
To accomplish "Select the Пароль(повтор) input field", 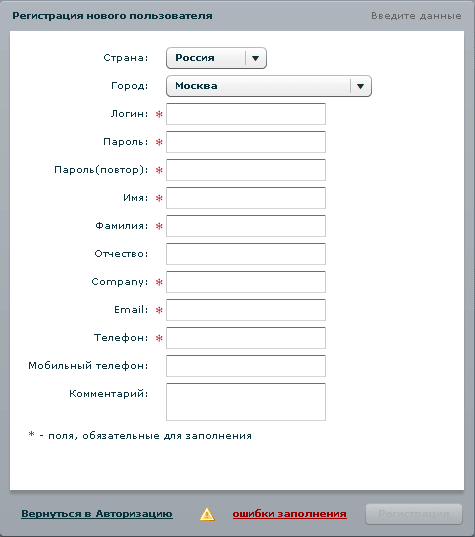I will [246, 170].
